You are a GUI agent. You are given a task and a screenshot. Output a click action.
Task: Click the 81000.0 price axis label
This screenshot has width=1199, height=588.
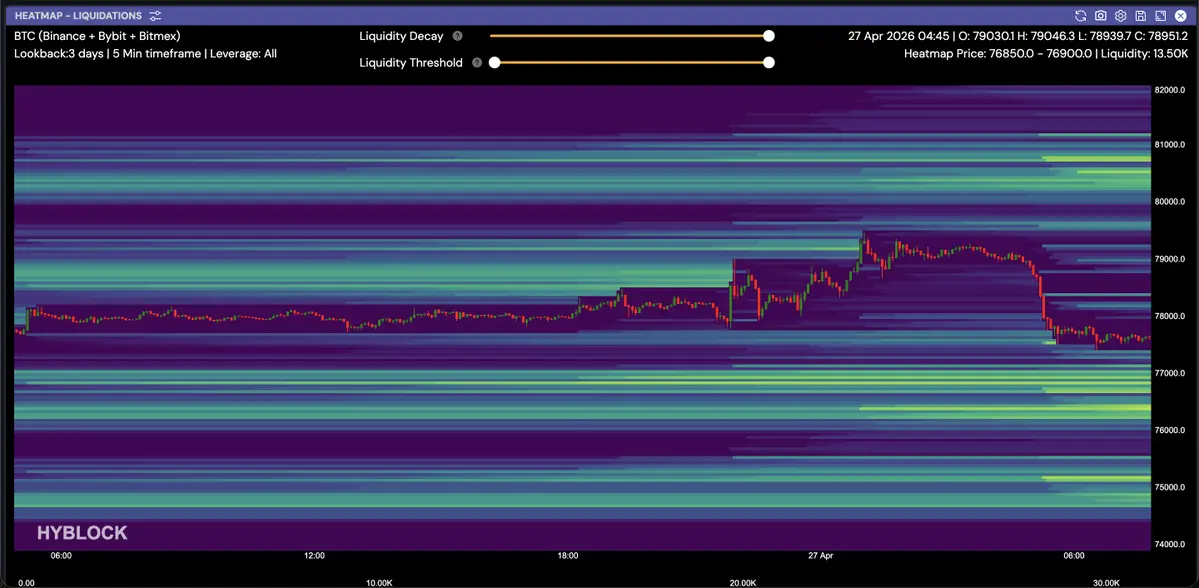pos(1169,145)
